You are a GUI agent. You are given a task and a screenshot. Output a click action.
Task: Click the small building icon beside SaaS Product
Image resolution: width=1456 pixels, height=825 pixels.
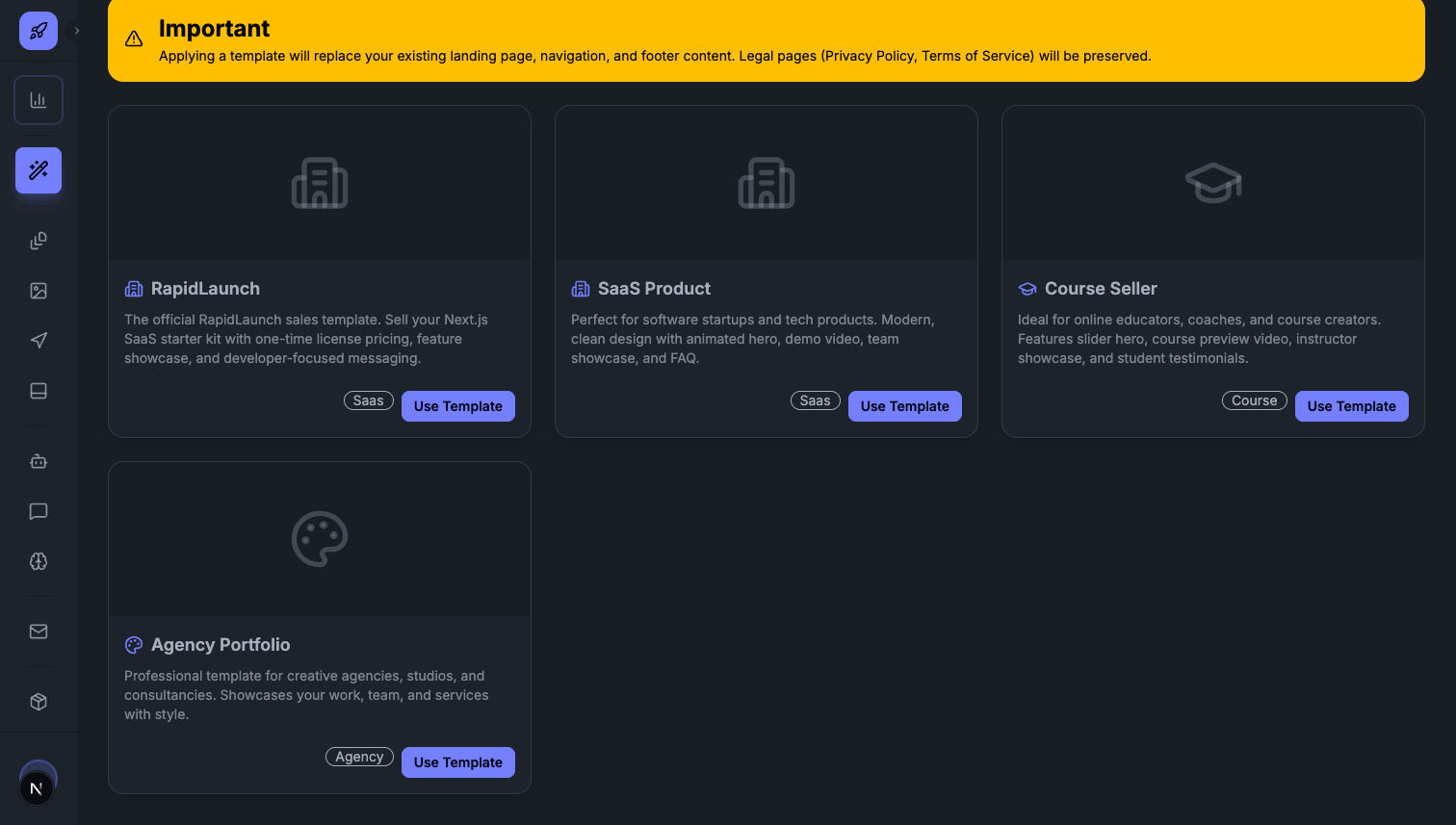(581, 289)
